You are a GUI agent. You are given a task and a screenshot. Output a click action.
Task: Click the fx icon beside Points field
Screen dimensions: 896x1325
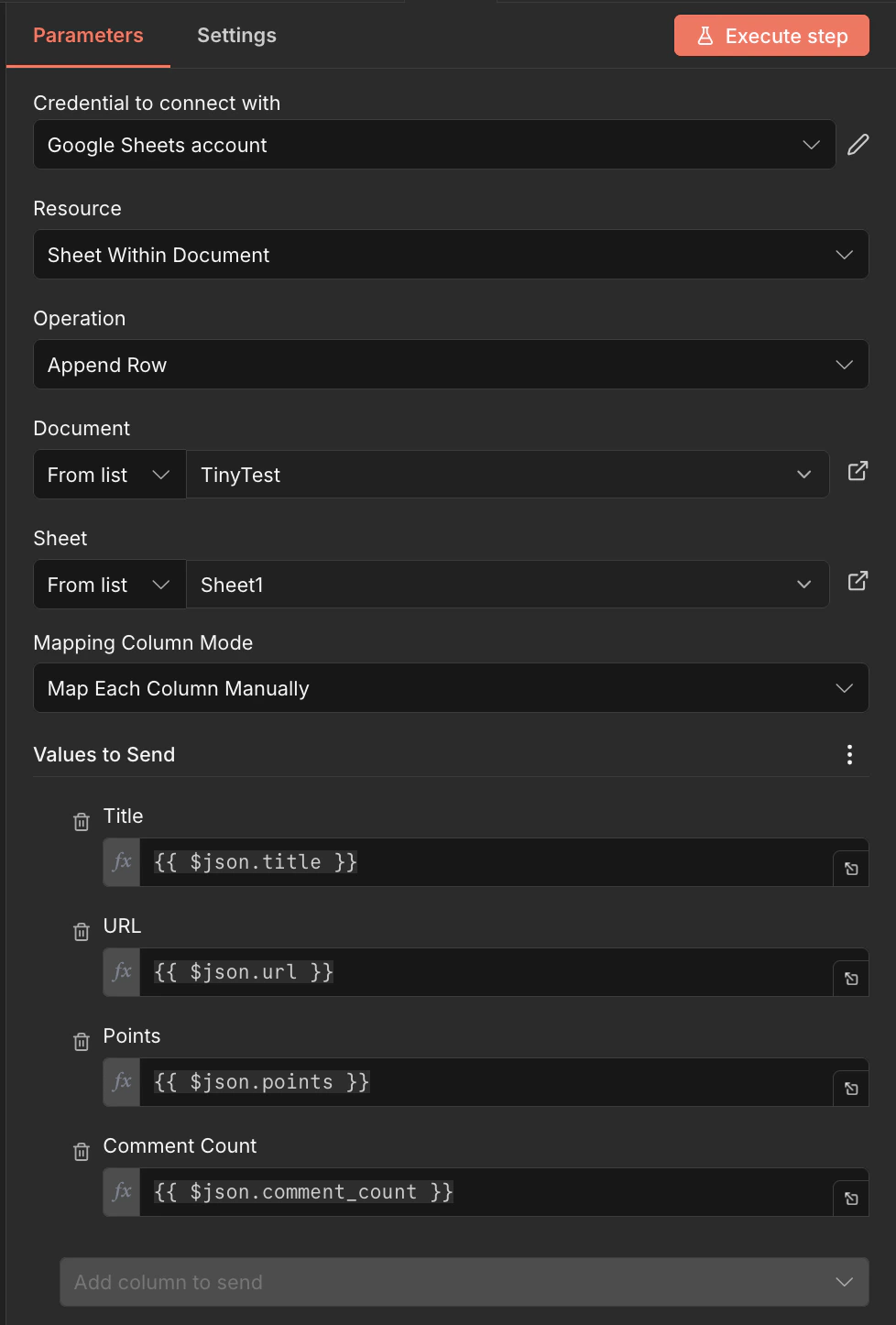[x=120, y=1082]
